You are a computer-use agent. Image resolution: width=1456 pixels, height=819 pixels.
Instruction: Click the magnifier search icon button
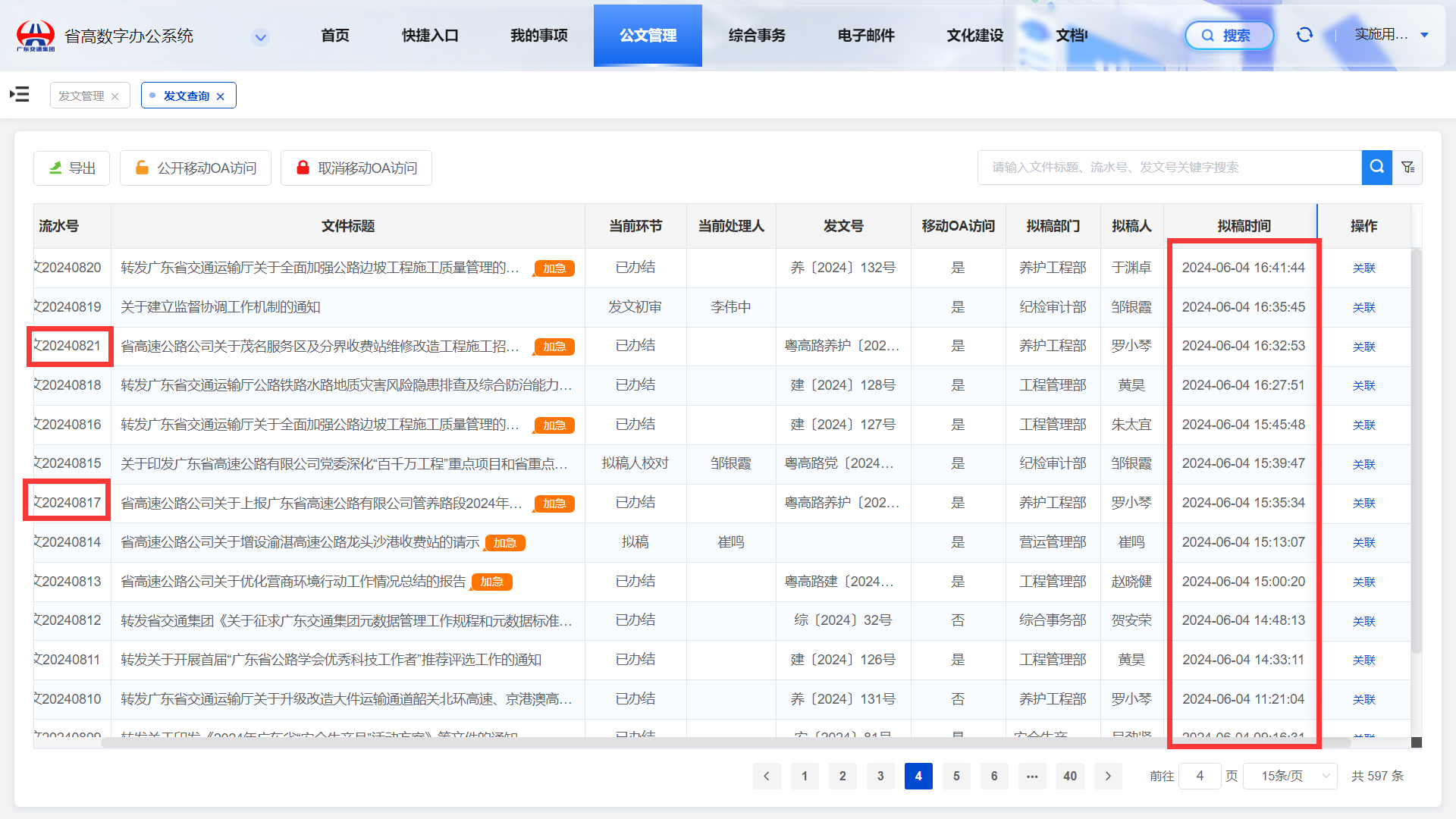tap(1376, 167)
